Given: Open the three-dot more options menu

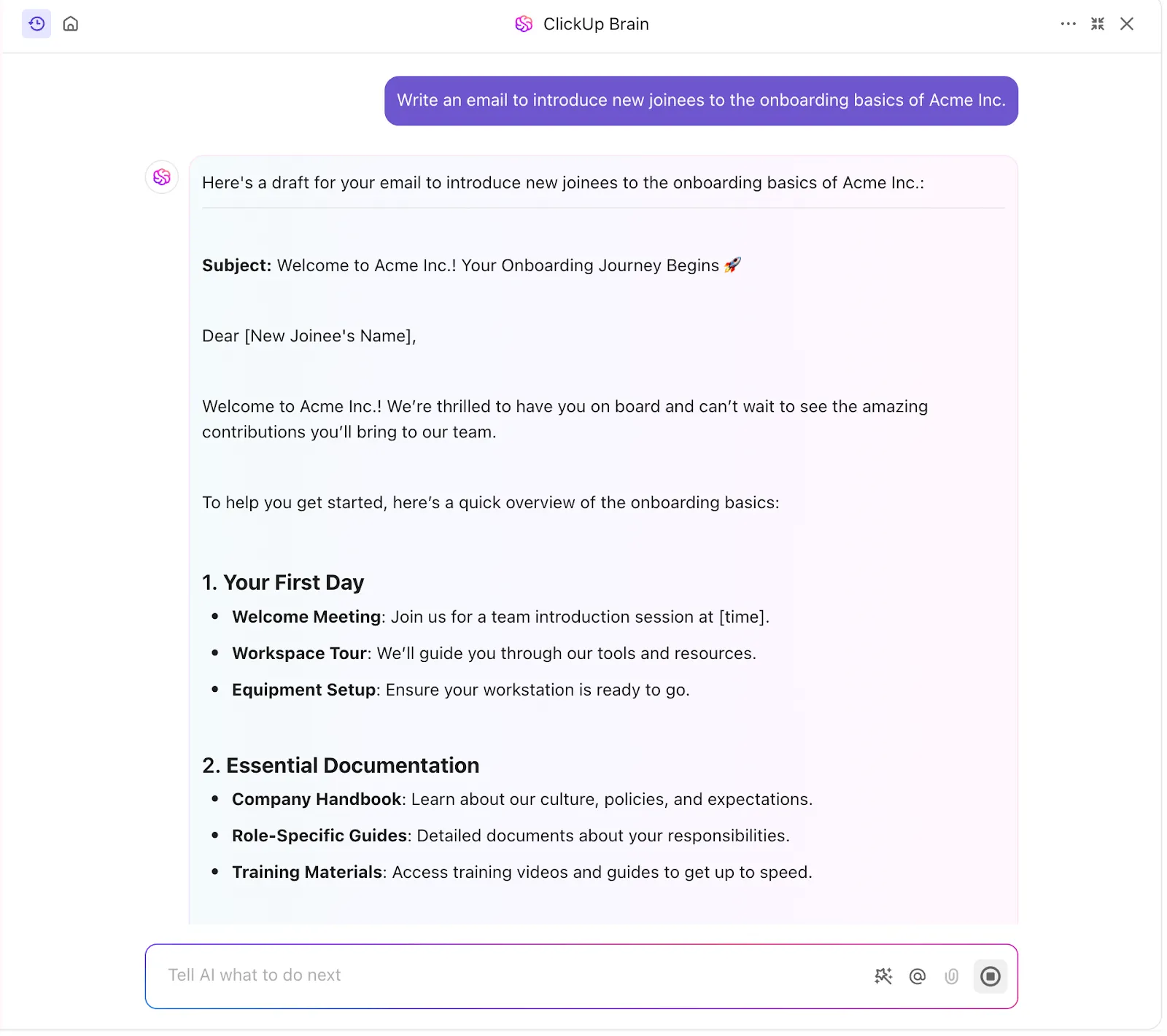Looking at the screenshot, I should pos(1068,24).
